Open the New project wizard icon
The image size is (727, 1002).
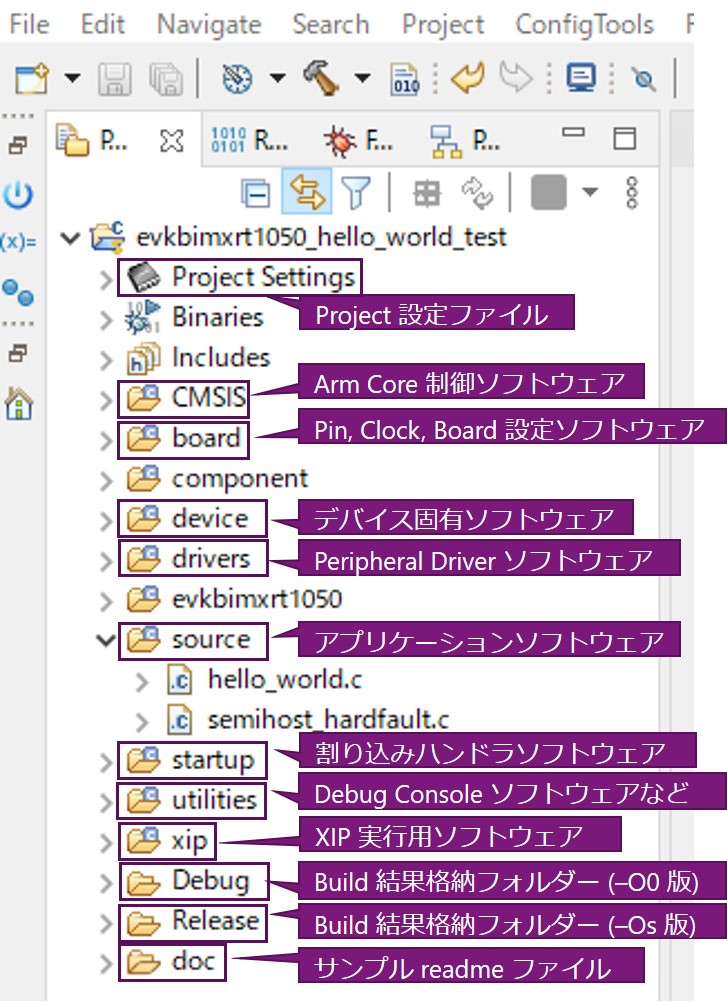coord(32,79)
